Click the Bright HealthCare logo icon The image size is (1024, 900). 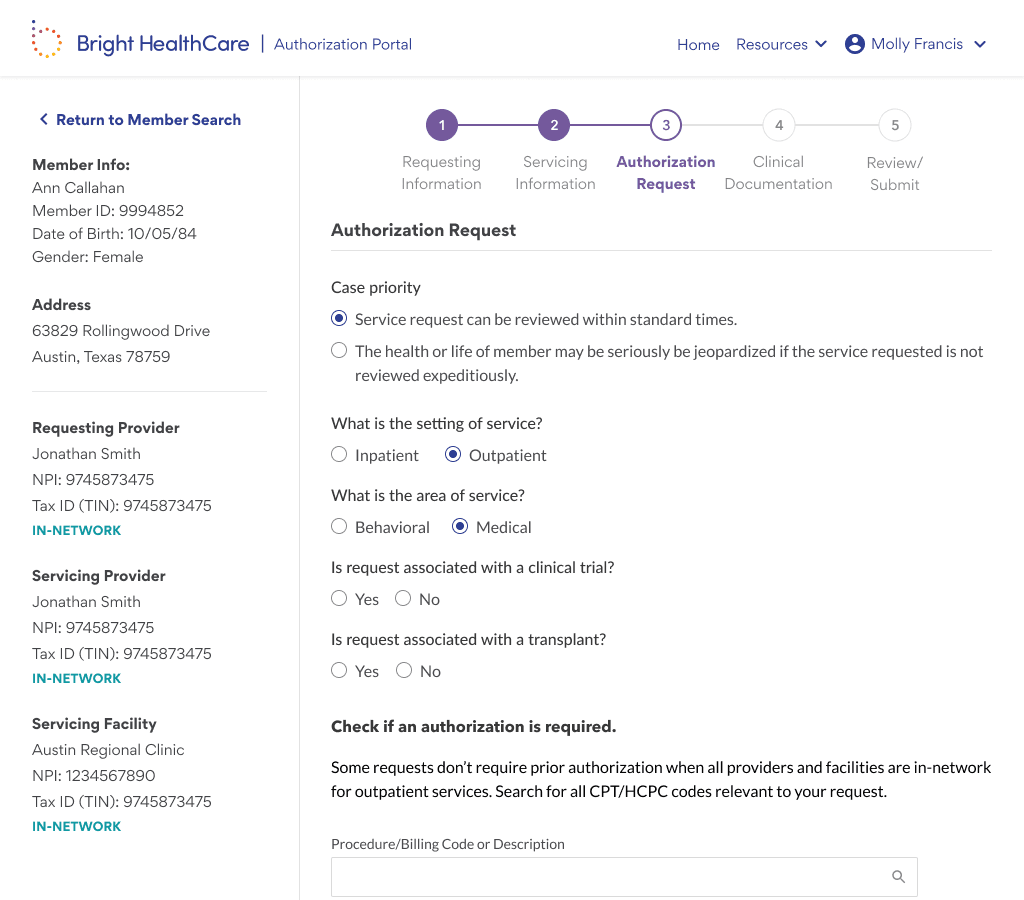46,39
